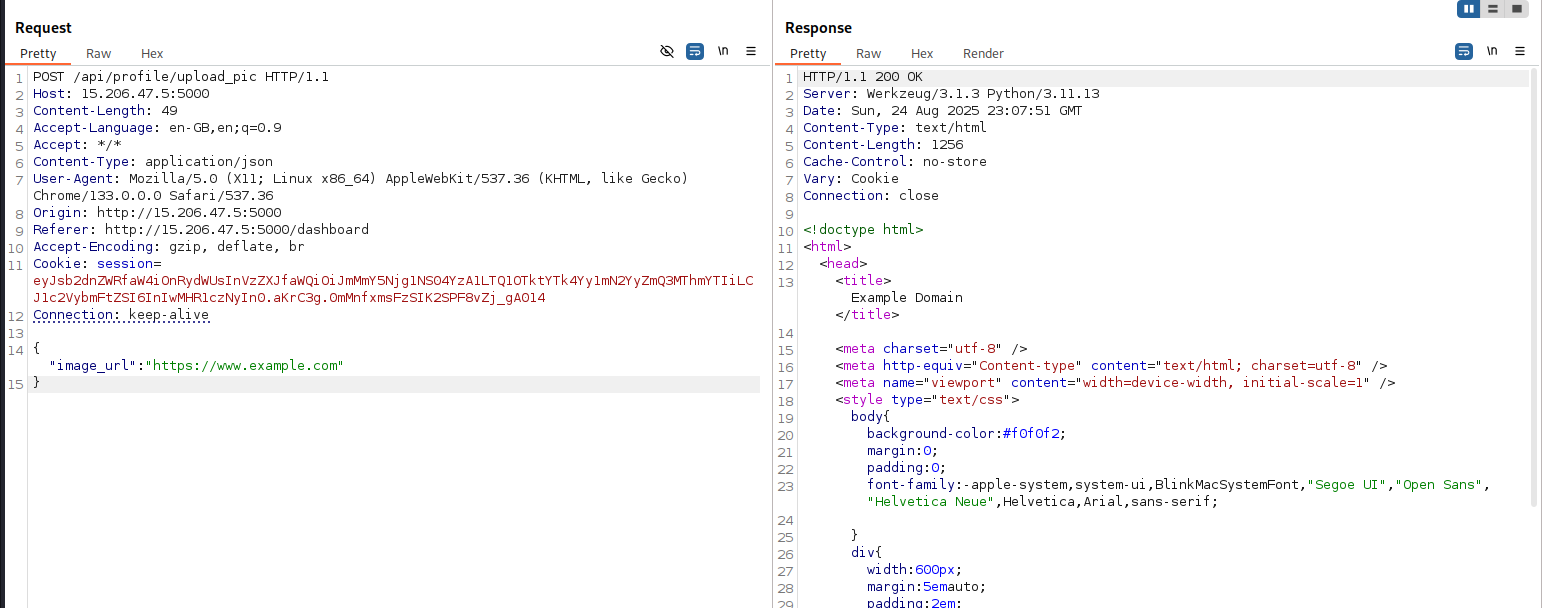Switch to the top-bottom stacked layout icon
1542x608 pixels.
[1492, 9]
